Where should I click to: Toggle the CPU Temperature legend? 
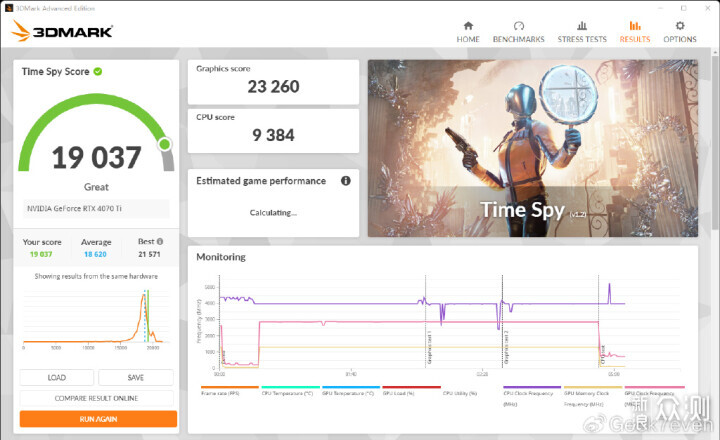(290, 391)
